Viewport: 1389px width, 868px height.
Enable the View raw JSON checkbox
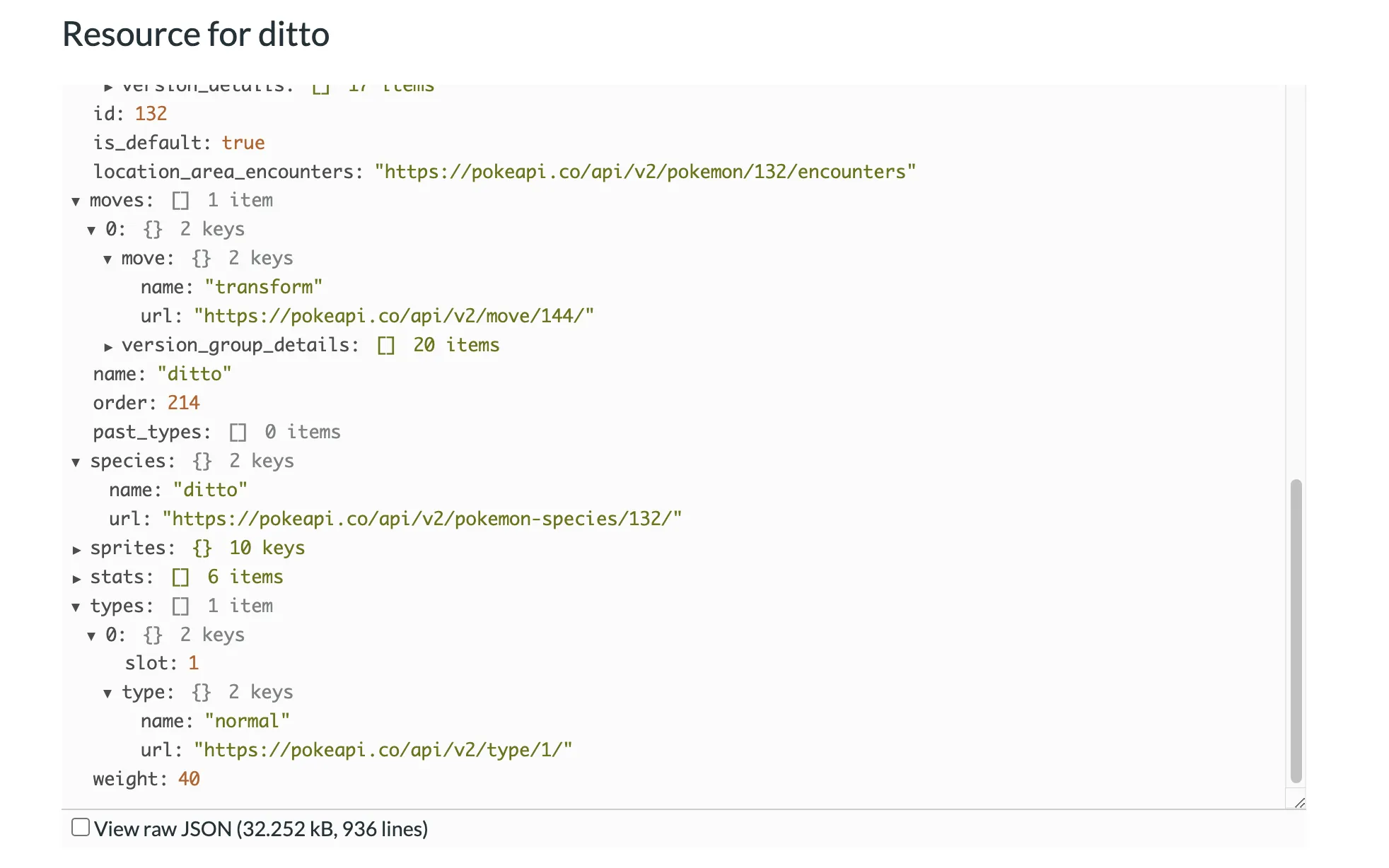81,827
